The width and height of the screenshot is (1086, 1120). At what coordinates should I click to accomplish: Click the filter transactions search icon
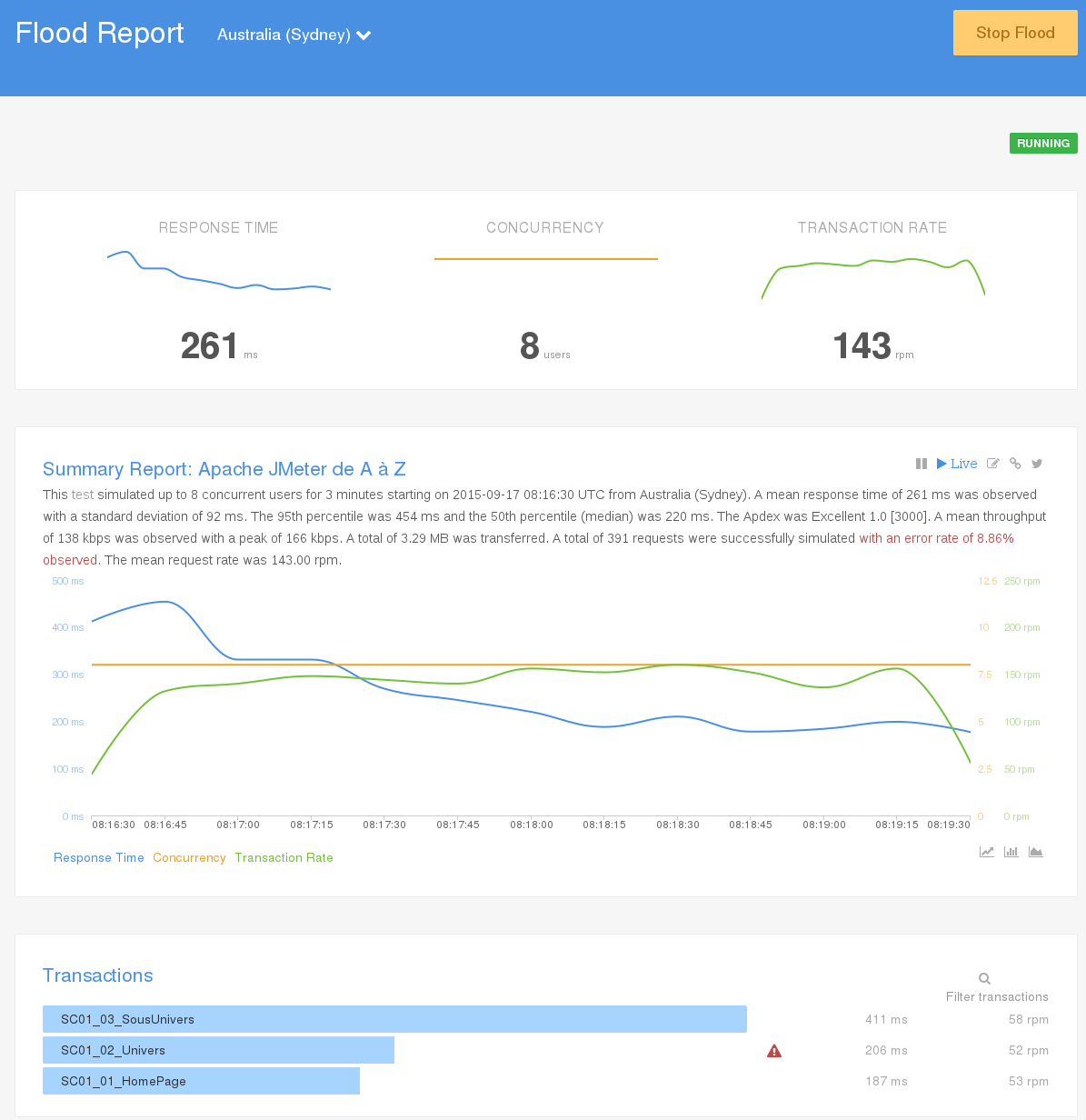tap(984, 978)
